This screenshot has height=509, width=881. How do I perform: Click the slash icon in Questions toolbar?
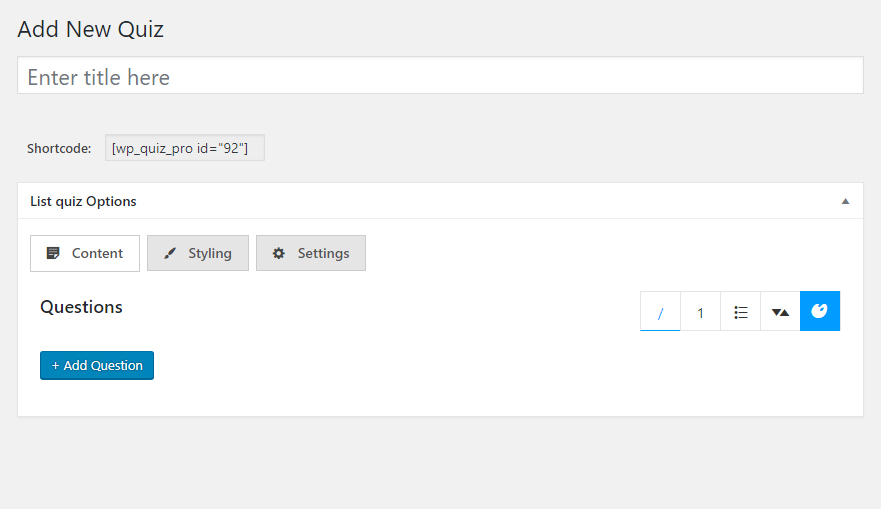(660, 312)
